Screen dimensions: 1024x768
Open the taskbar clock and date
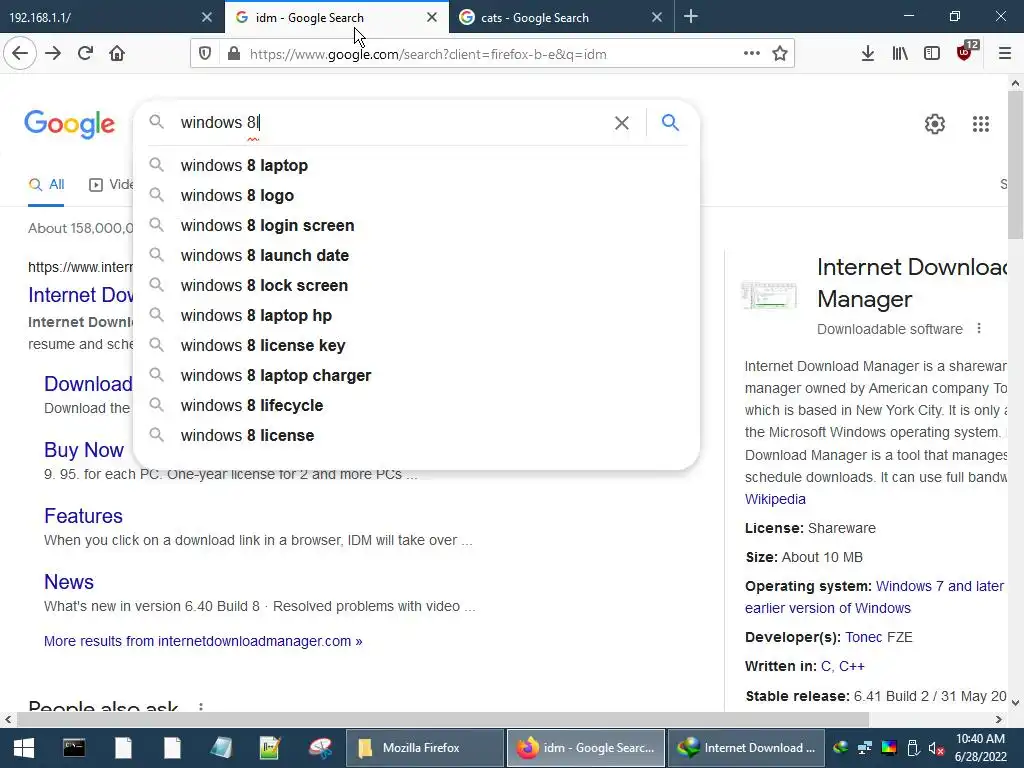pyautogui.click(x=980, y=748)
